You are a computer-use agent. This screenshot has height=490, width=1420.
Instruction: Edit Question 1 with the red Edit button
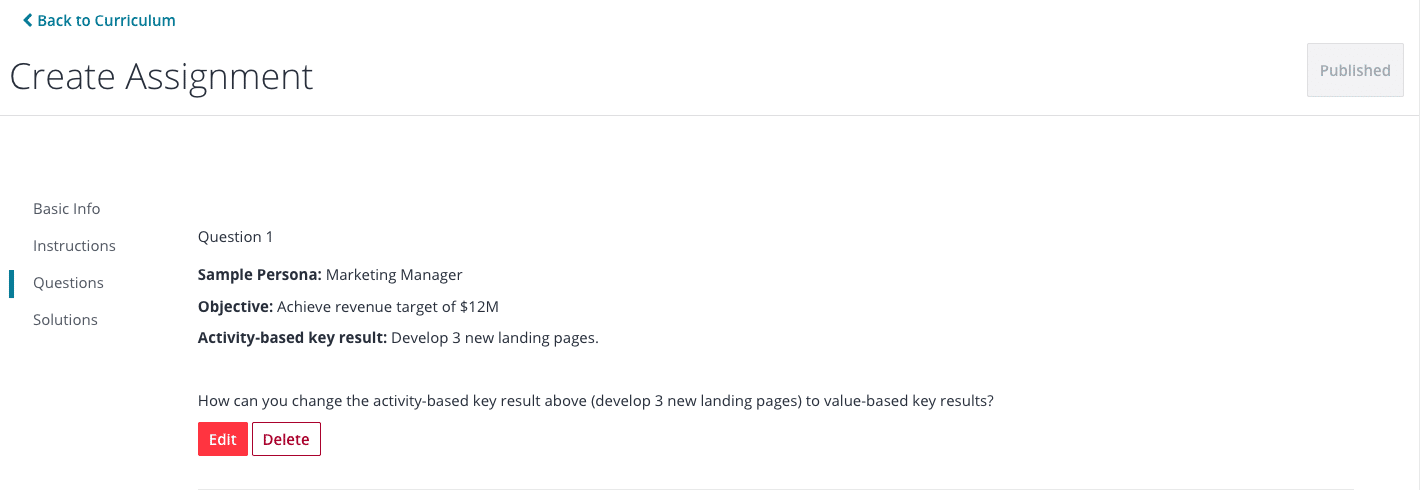[223, 439]
